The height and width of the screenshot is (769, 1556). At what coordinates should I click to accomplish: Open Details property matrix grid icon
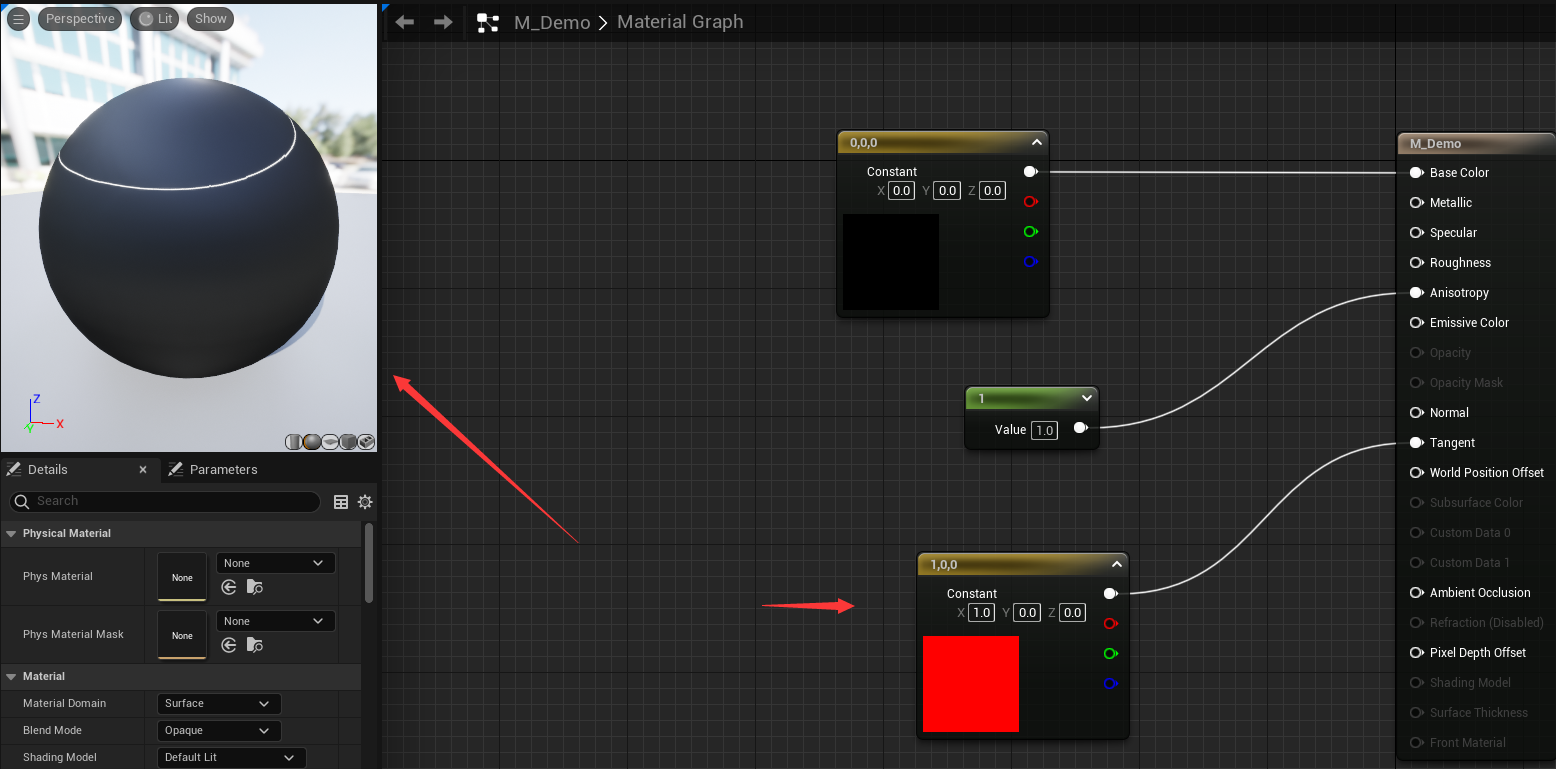[x=341, y=502]
